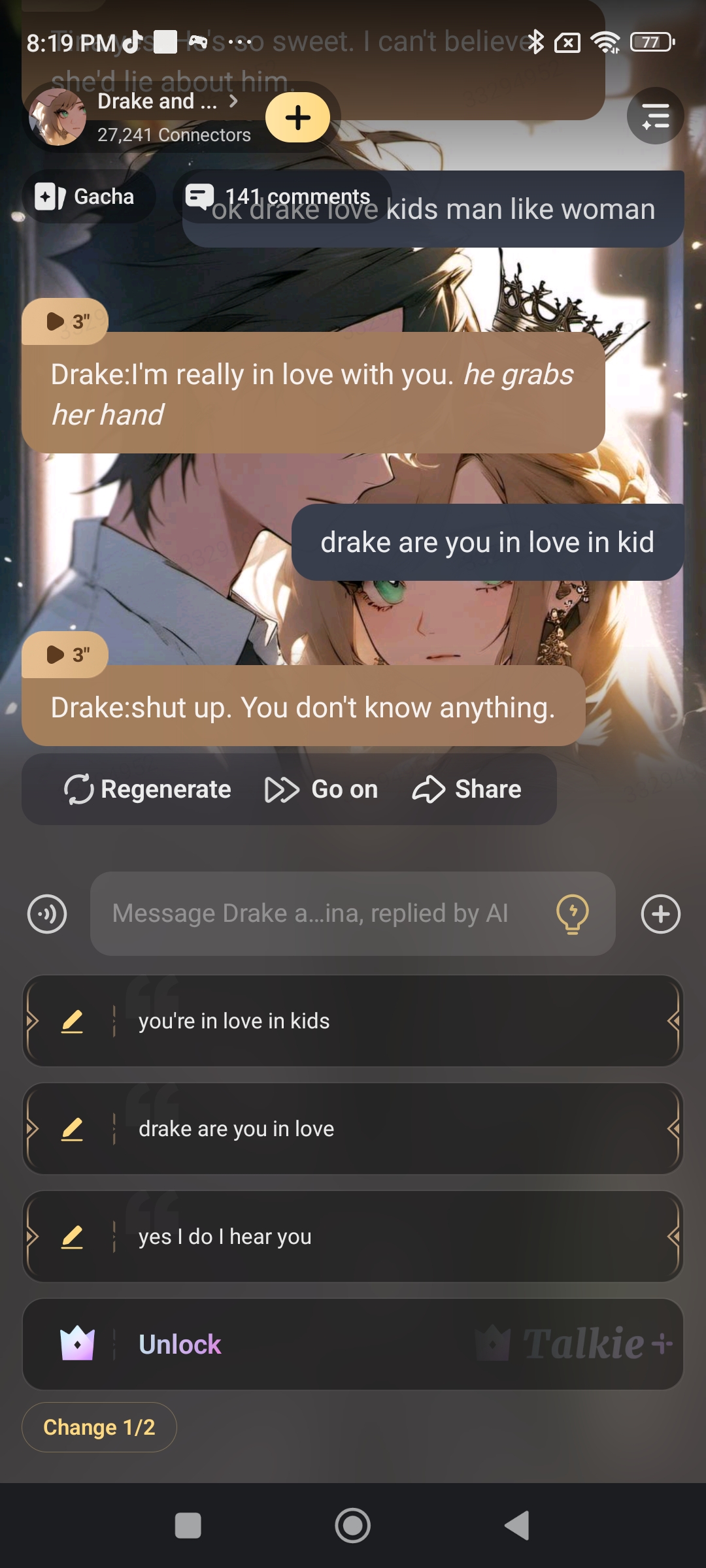Tap the yellow plus connect button
This screenshot has height=1568, width=706.
[297, 118]
